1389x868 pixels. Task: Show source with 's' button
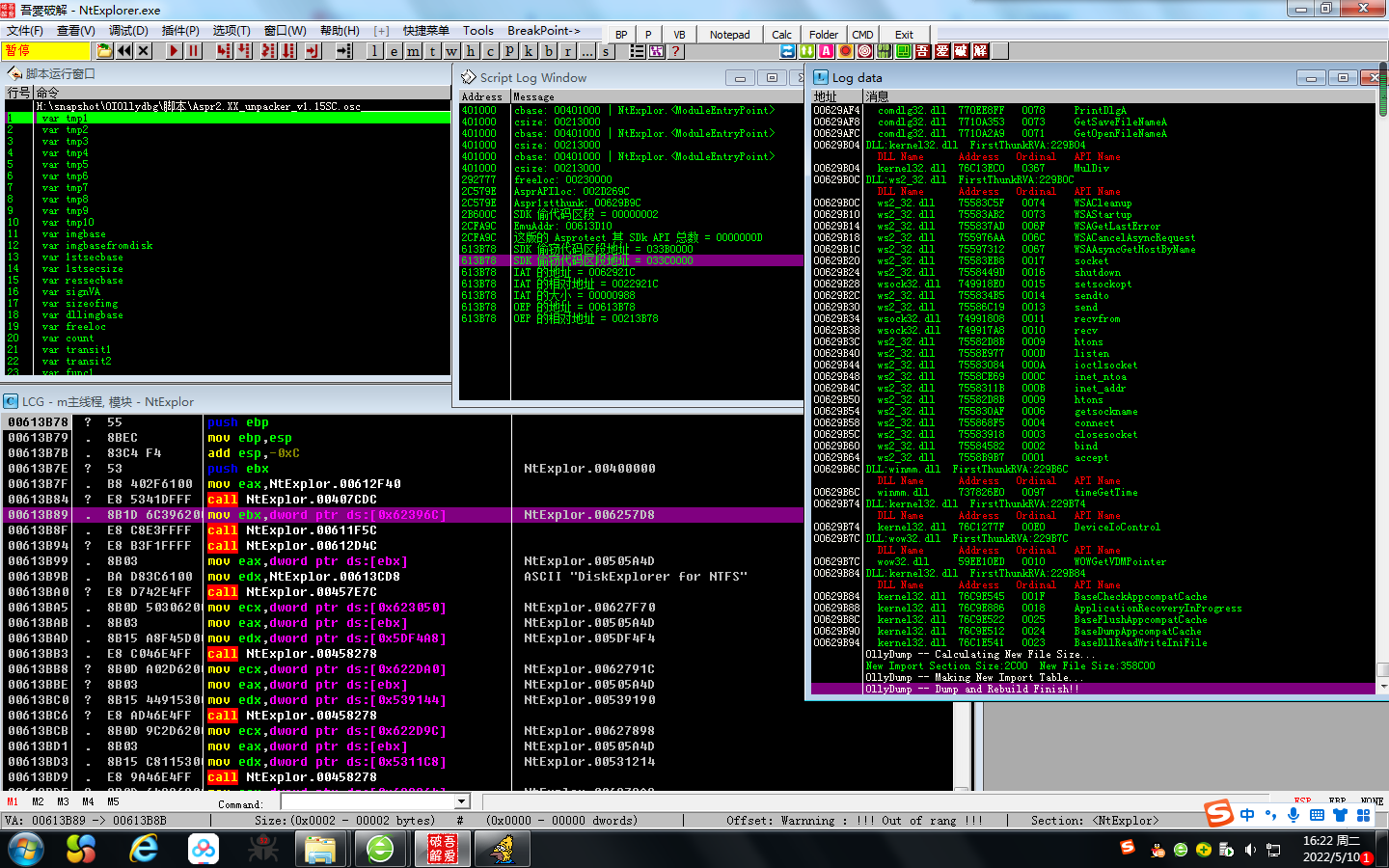606,51
